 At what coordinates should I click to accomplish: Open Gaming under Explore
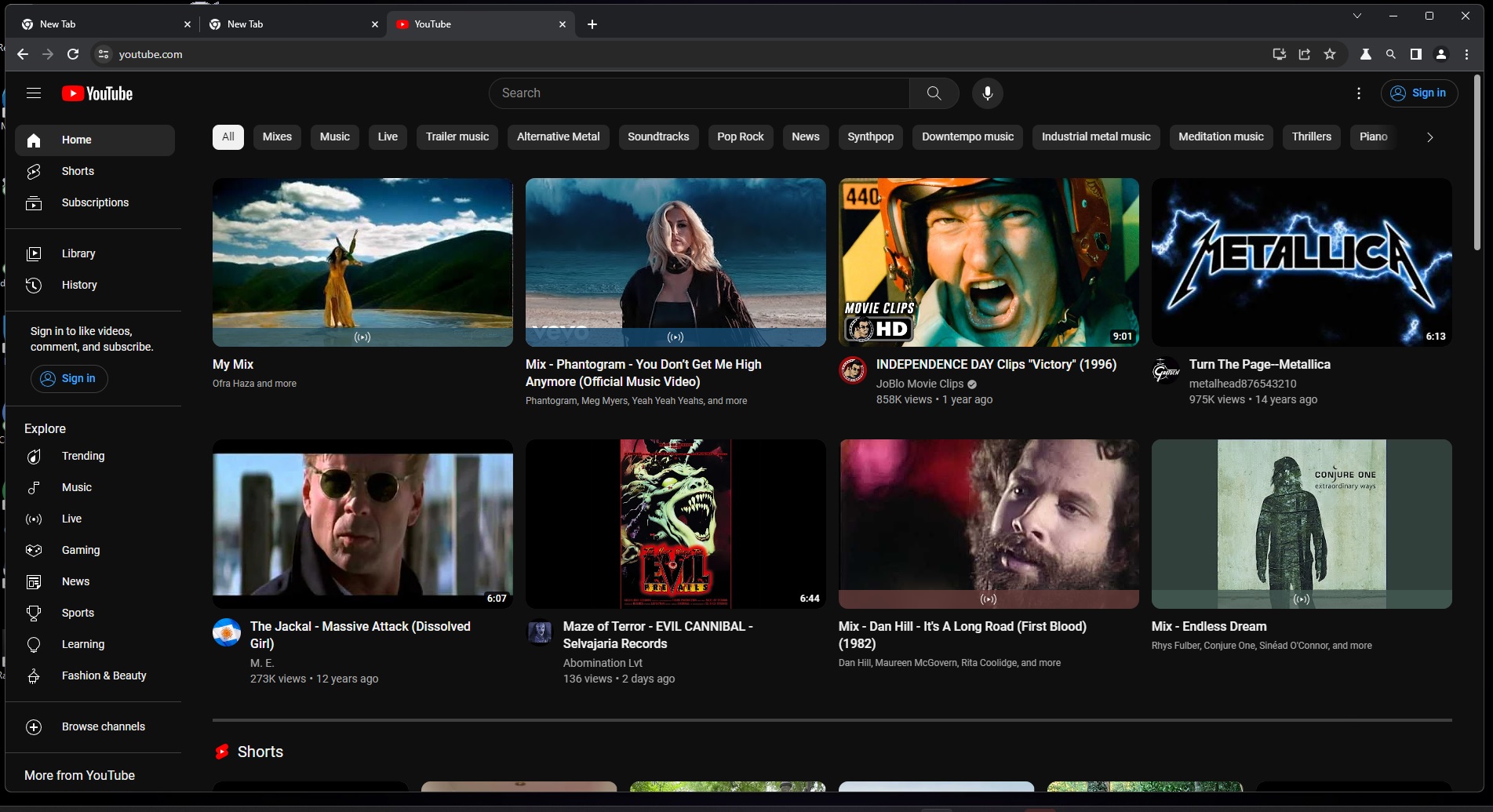click(x=95, y=550)
